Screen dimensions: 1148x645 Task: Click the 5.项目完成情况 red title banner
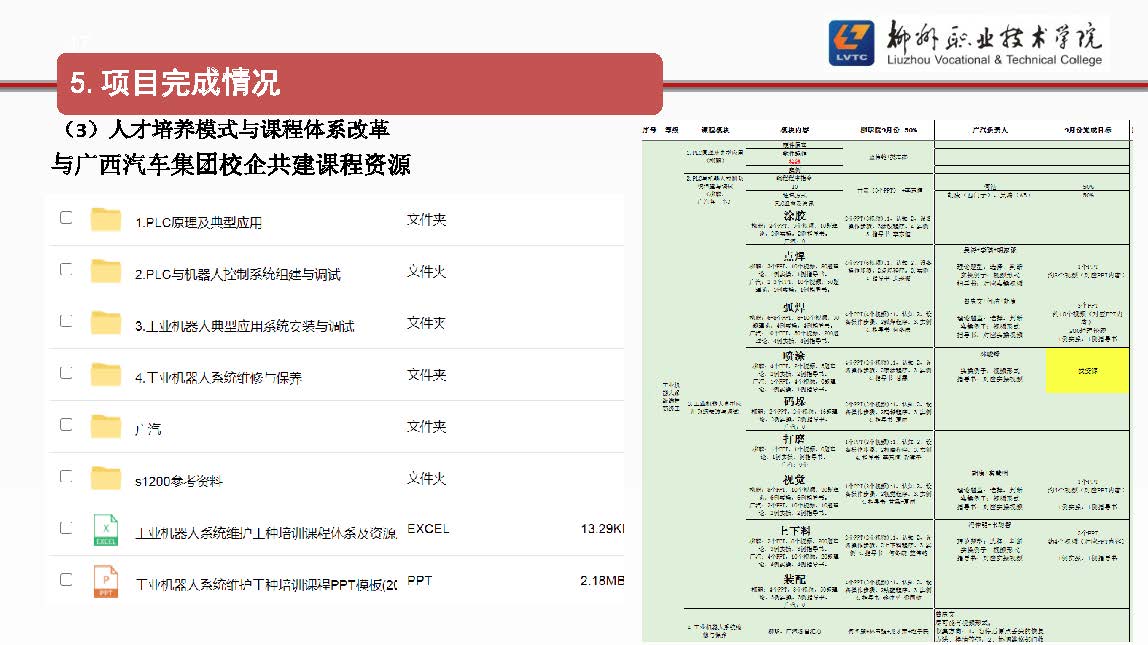(359, 83)
